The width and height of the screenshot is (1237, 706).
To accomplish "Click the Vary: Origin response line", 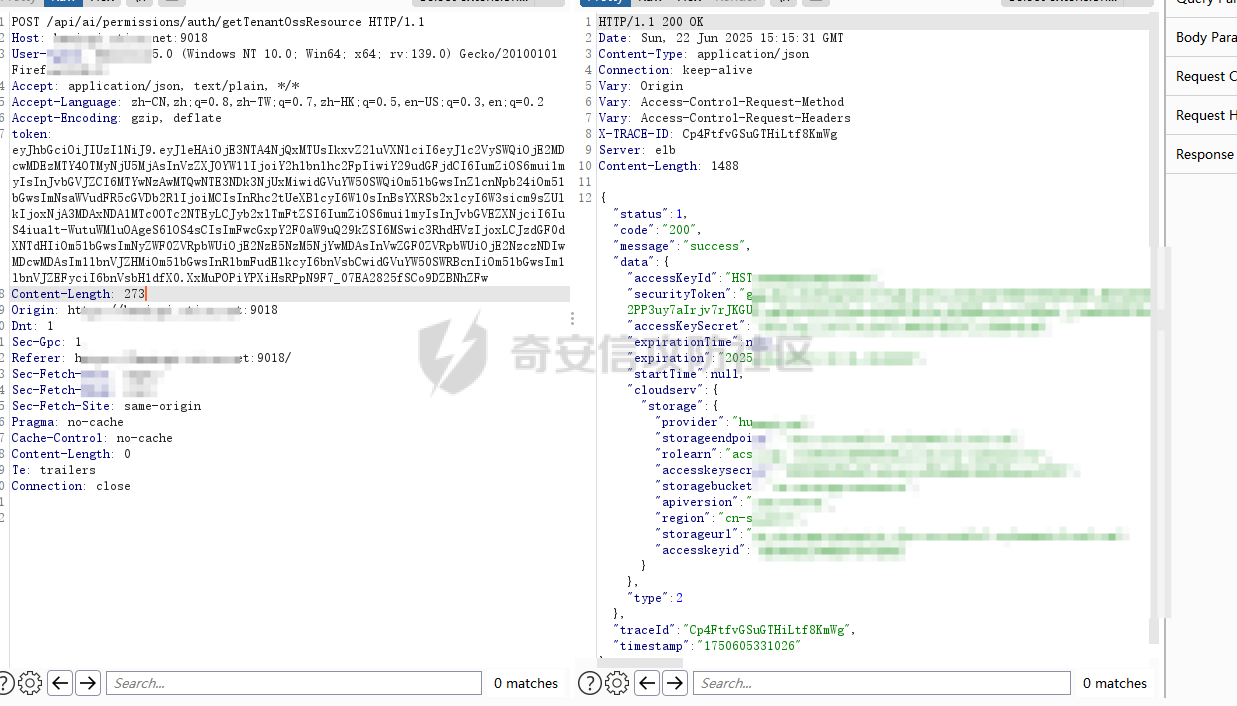I will [640, 86].
